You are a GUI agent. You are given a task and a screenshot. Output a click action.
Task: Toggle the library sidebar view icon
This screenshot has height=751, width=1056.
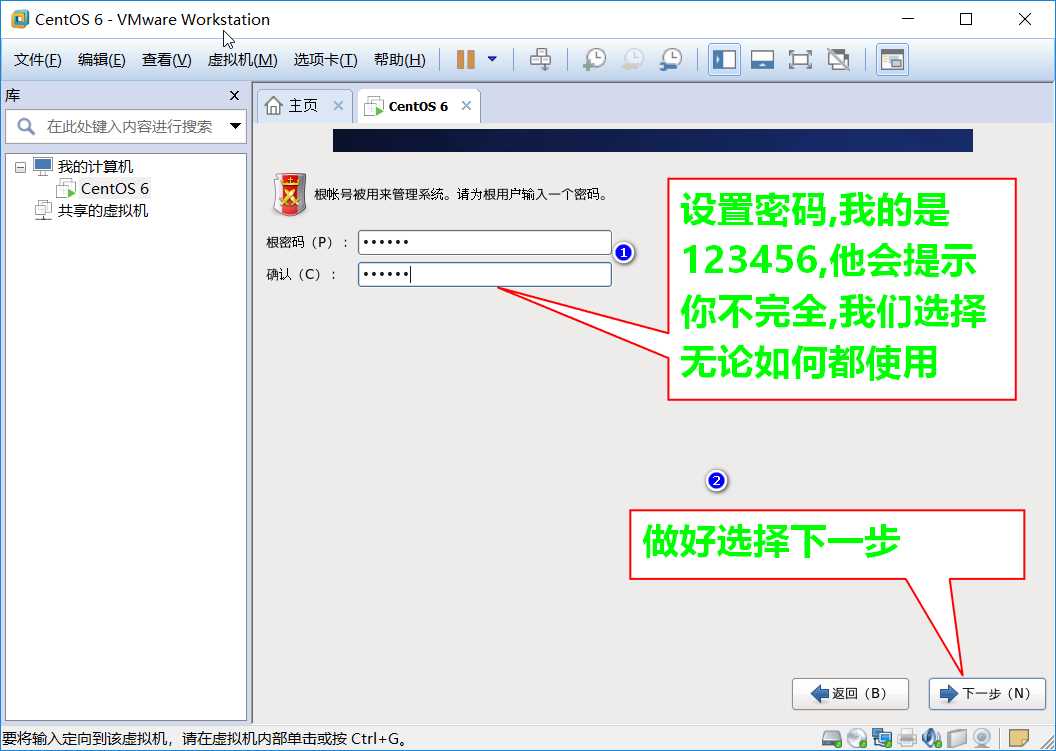pos(725,60)
